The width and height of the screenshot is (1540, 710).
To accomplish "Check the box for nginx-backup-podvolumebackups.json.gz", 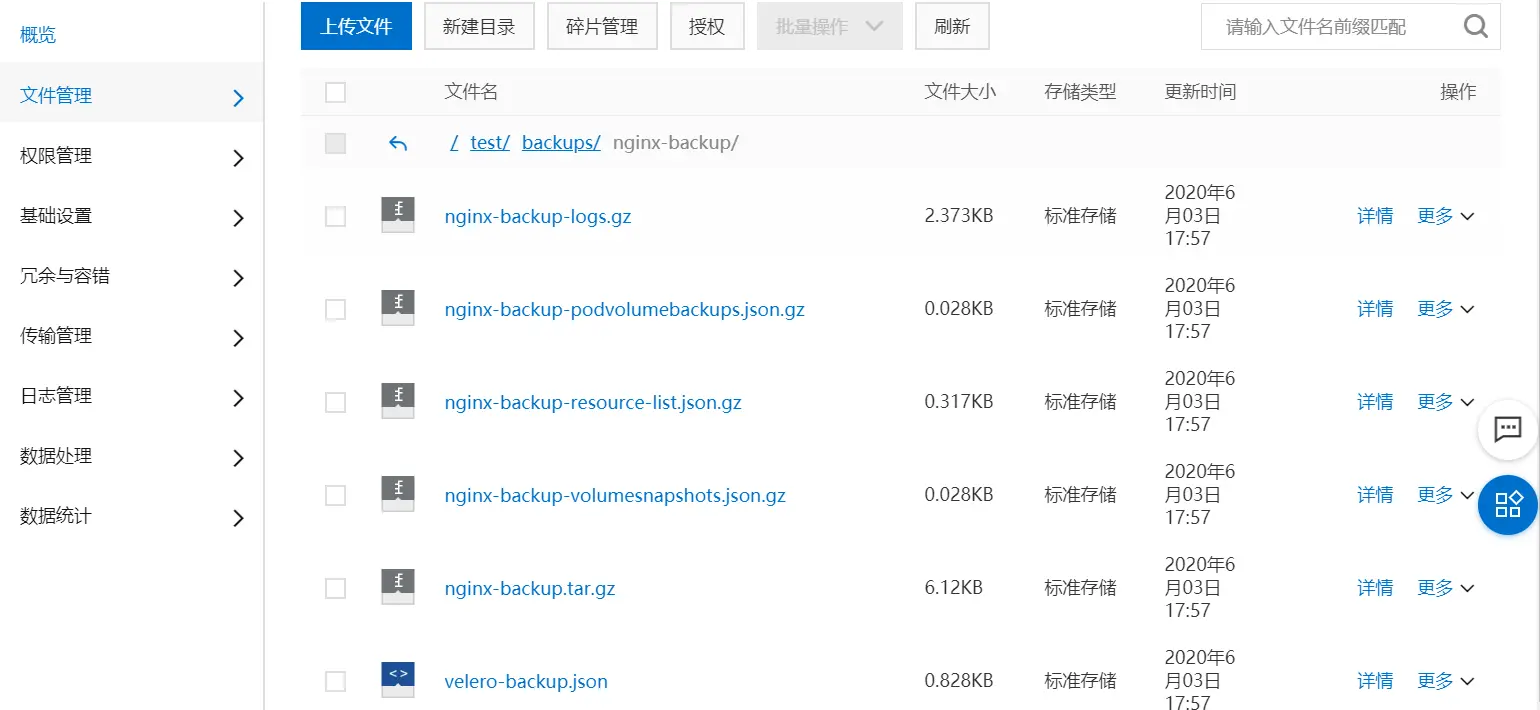I will pyautogui.click(x=336, y=309).
